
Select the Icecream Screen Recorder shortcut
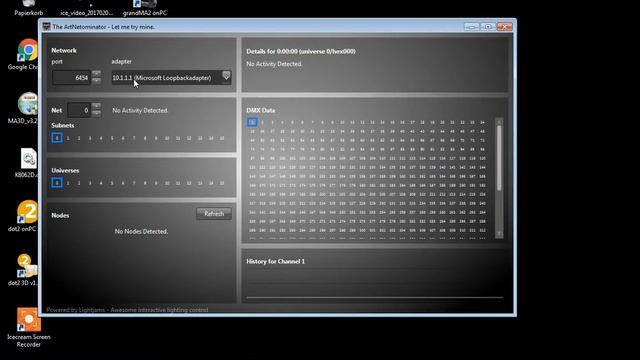[29, 328]
